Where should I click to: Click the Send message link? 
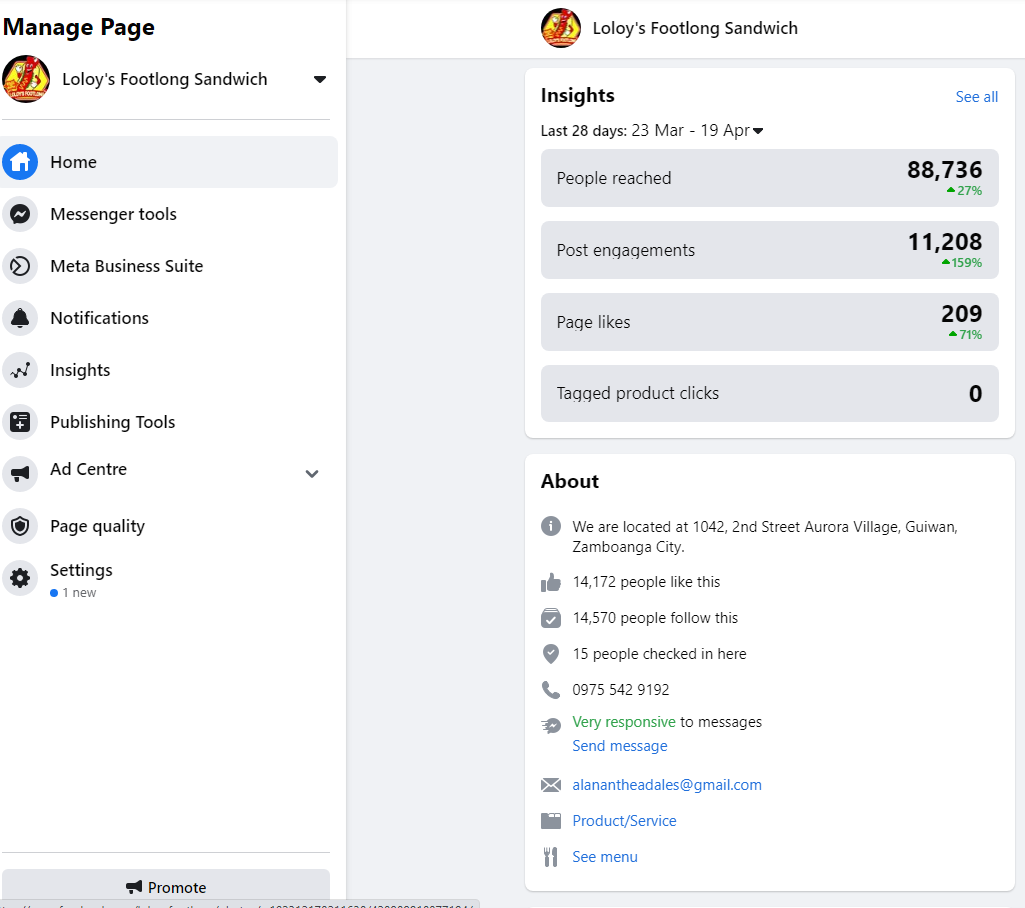[x=619, y=746]
